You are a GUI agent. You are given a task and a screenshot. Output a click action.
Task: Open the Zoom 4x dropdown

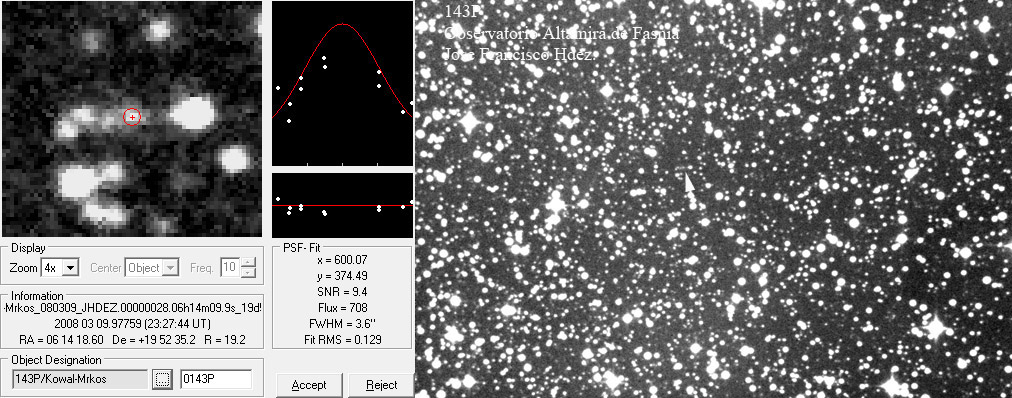click(x=59, y=267)
